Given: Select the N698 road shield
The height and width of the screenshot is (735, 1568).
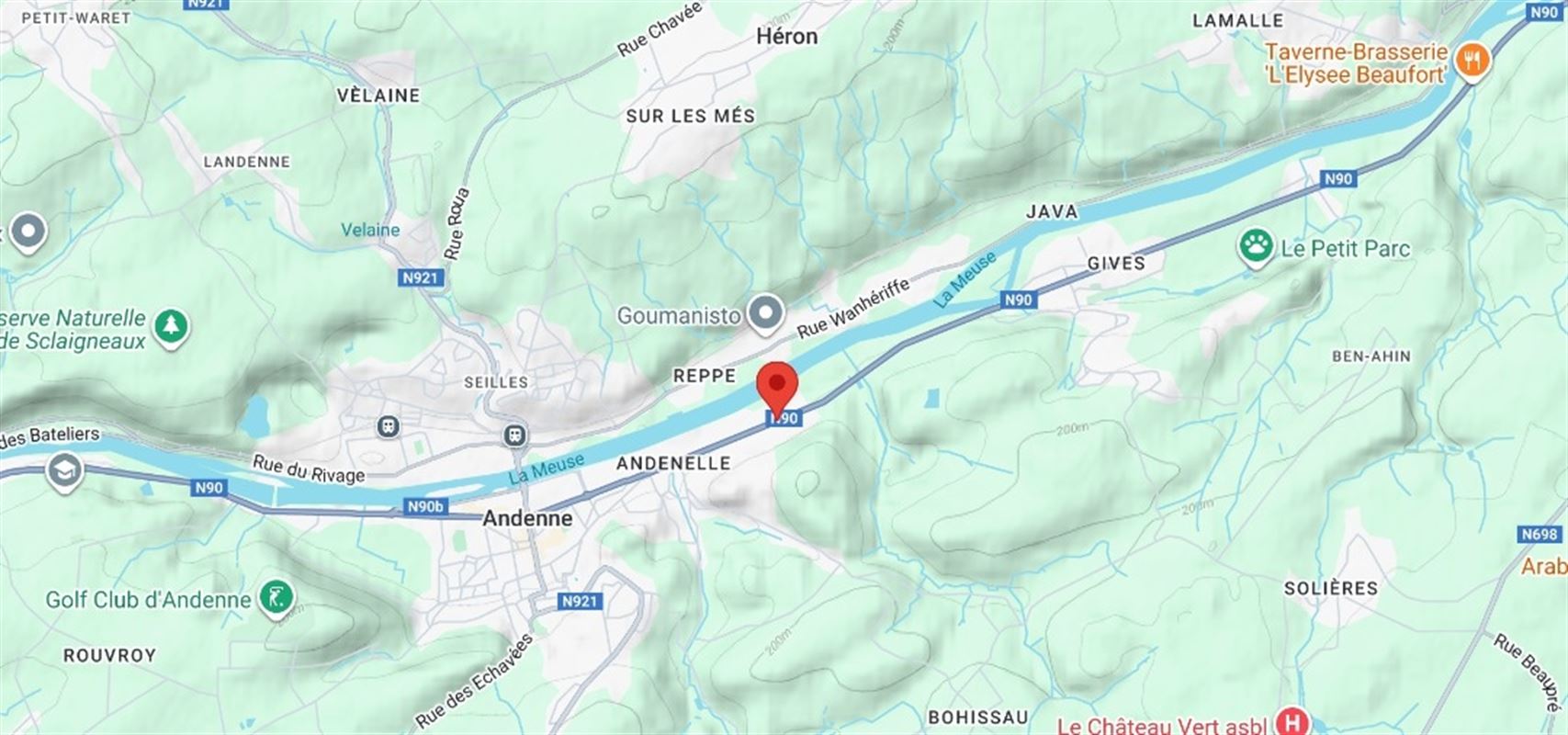Looking at the screenshot, I should coord(1540,535).
